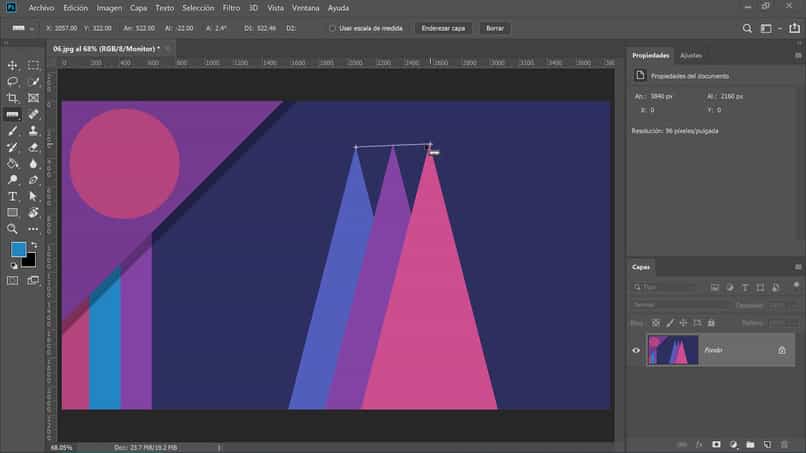Open the Capas panel options menu
The height and width of the screenshot is (453, 806).
(798, 267)
